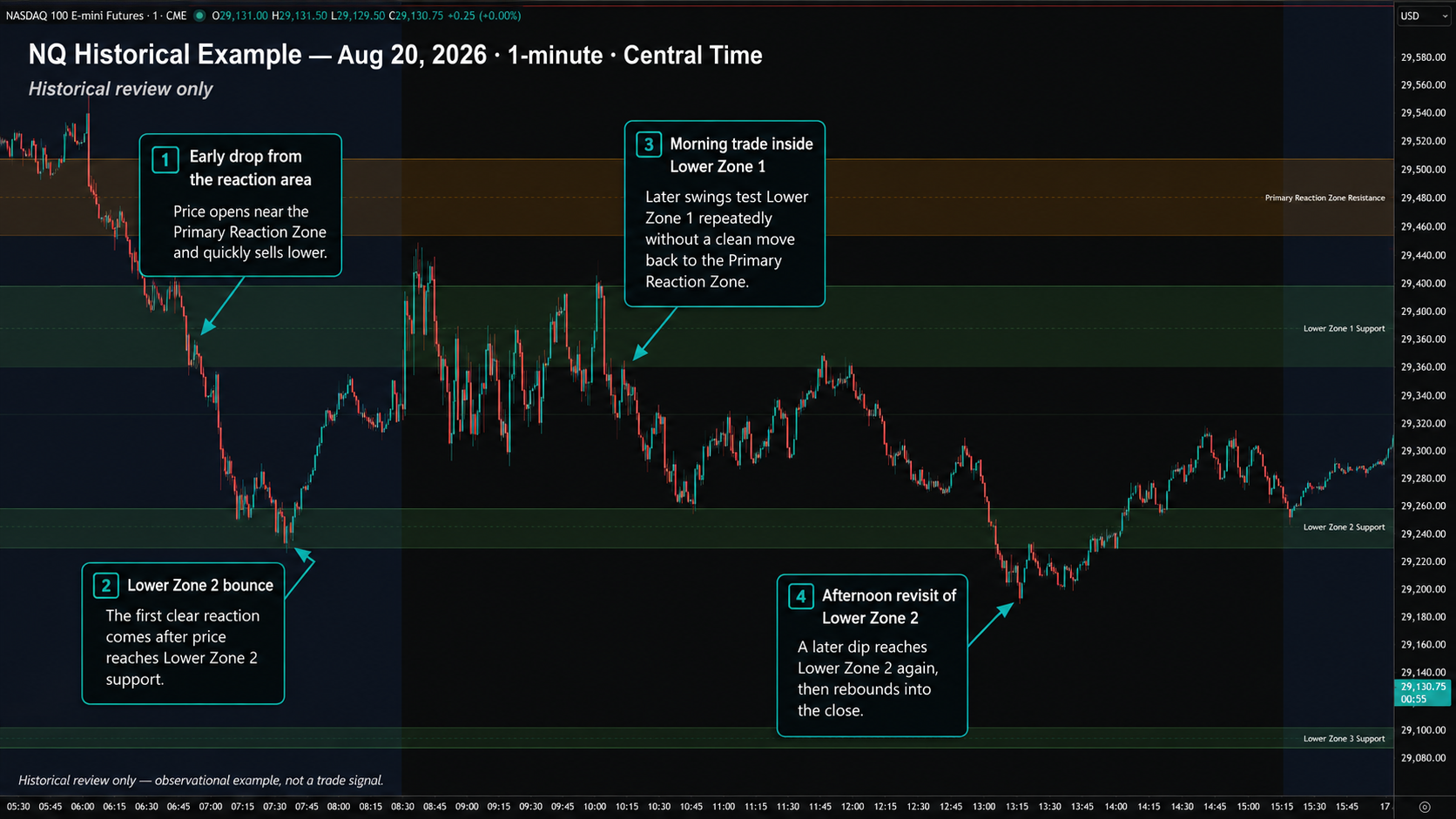Click the 29,580.00 price axis label
1456x819 pixels.
[1423, 57]
